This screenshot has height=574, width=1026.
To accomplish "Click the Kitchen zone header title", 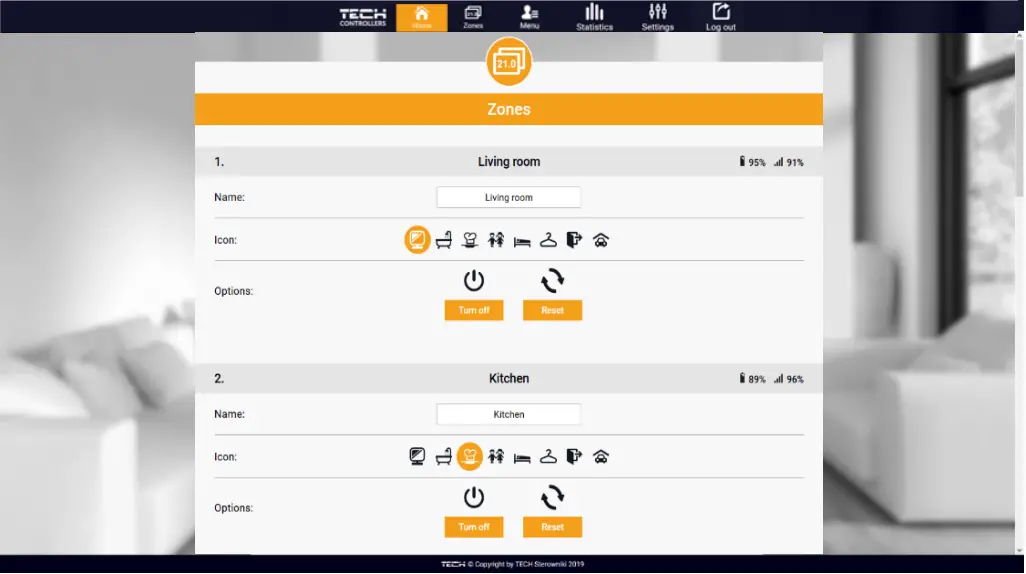I will click(x=508, y=378).
